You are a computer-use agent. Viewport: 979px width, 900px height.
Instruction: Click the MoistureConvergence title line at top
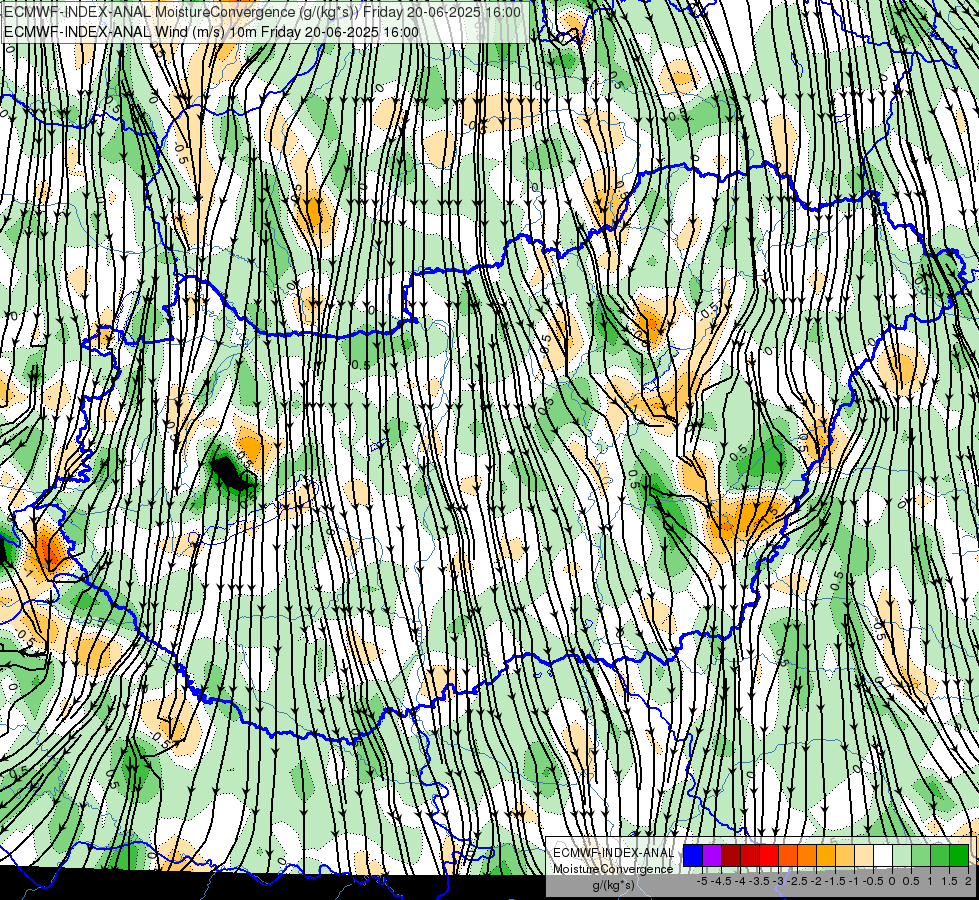(x=262, y=12)
